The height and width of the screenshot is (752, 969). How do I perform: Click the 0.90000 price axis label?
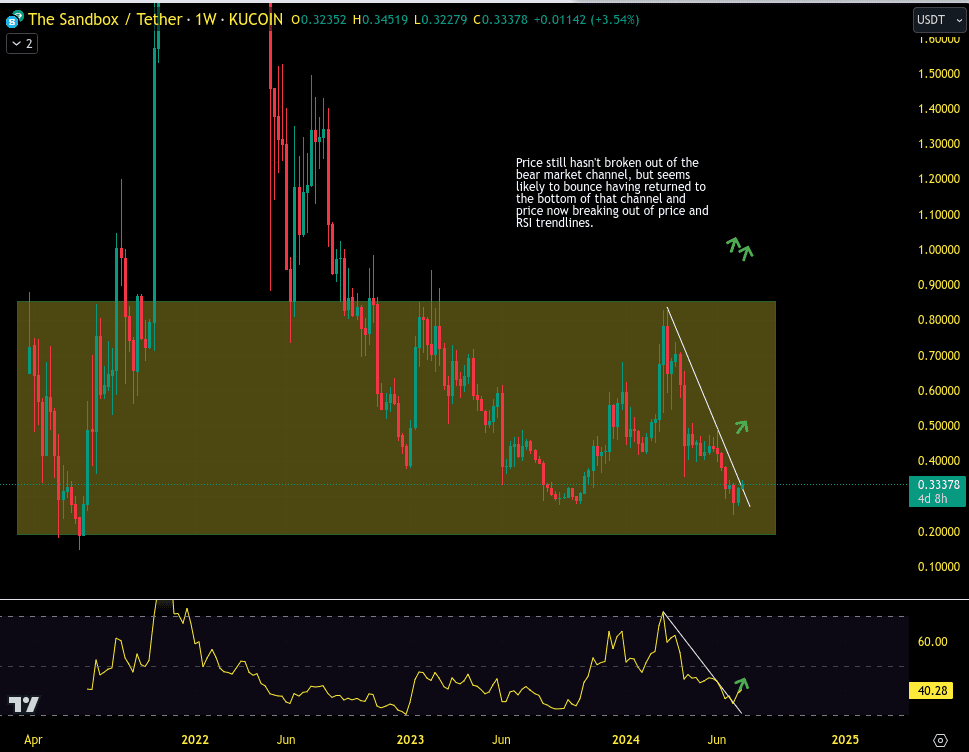point(939,285)
